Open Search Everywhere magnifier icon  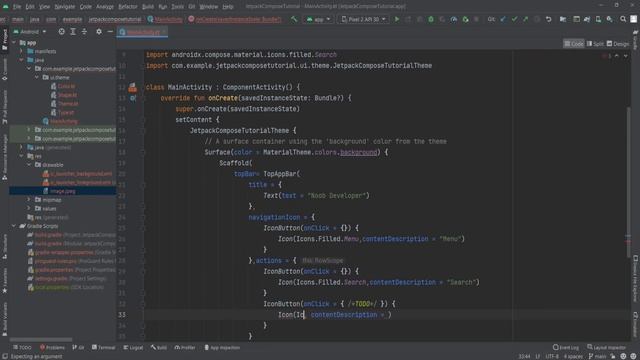[x=623, y=19]
